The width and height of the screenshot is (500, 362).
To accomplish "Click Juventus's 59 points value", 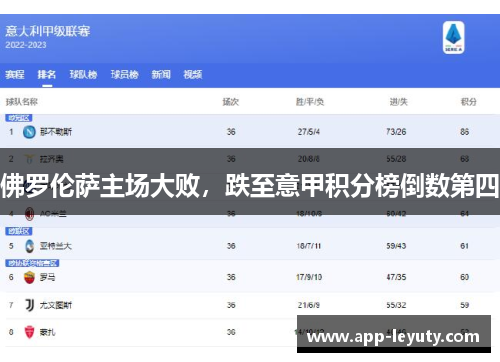I will pyautogui.click(x=465, y=305).
